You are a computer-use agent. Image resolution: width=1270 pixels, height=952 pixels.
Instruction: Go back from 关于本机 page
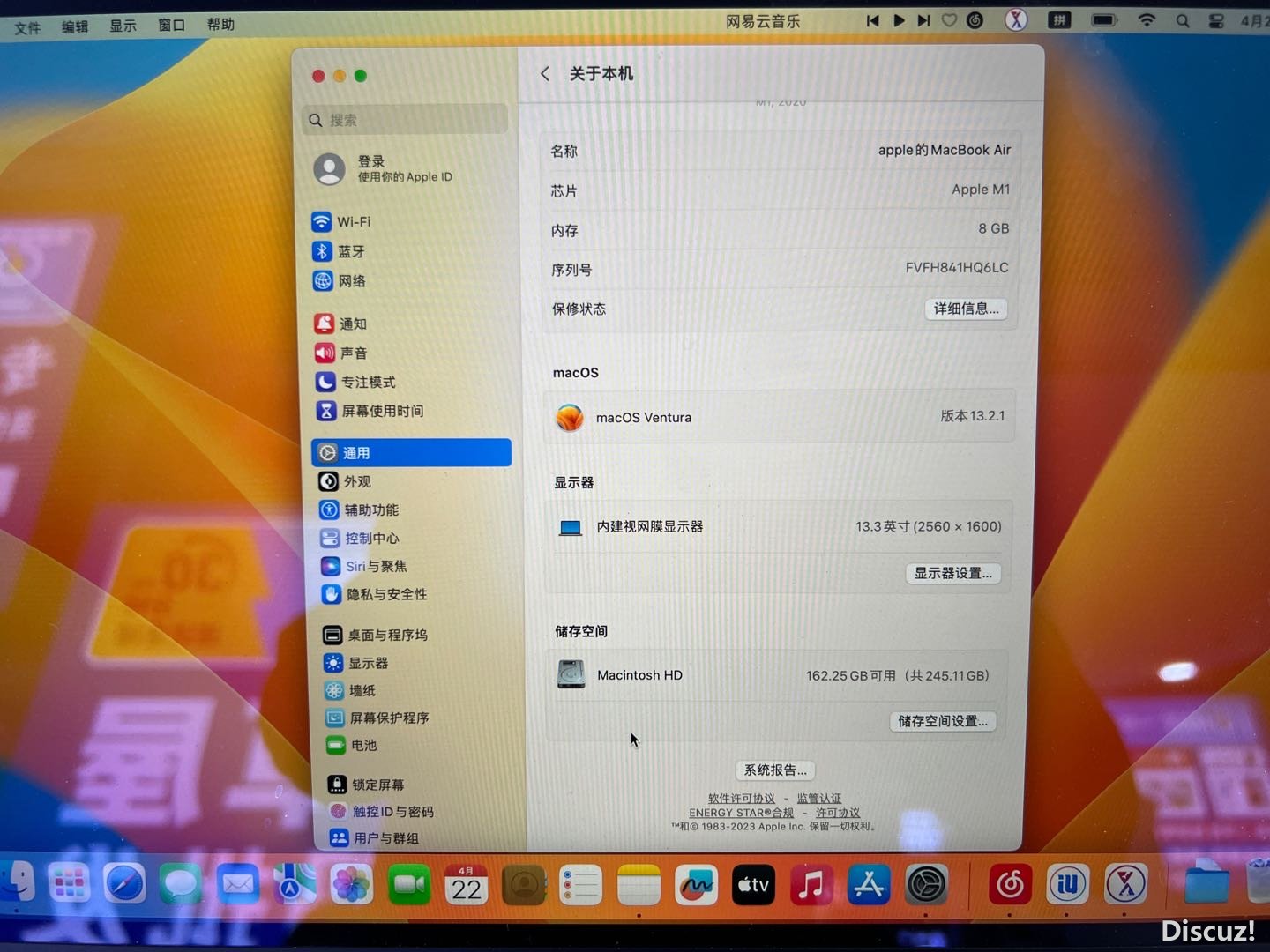click(545, 74)
